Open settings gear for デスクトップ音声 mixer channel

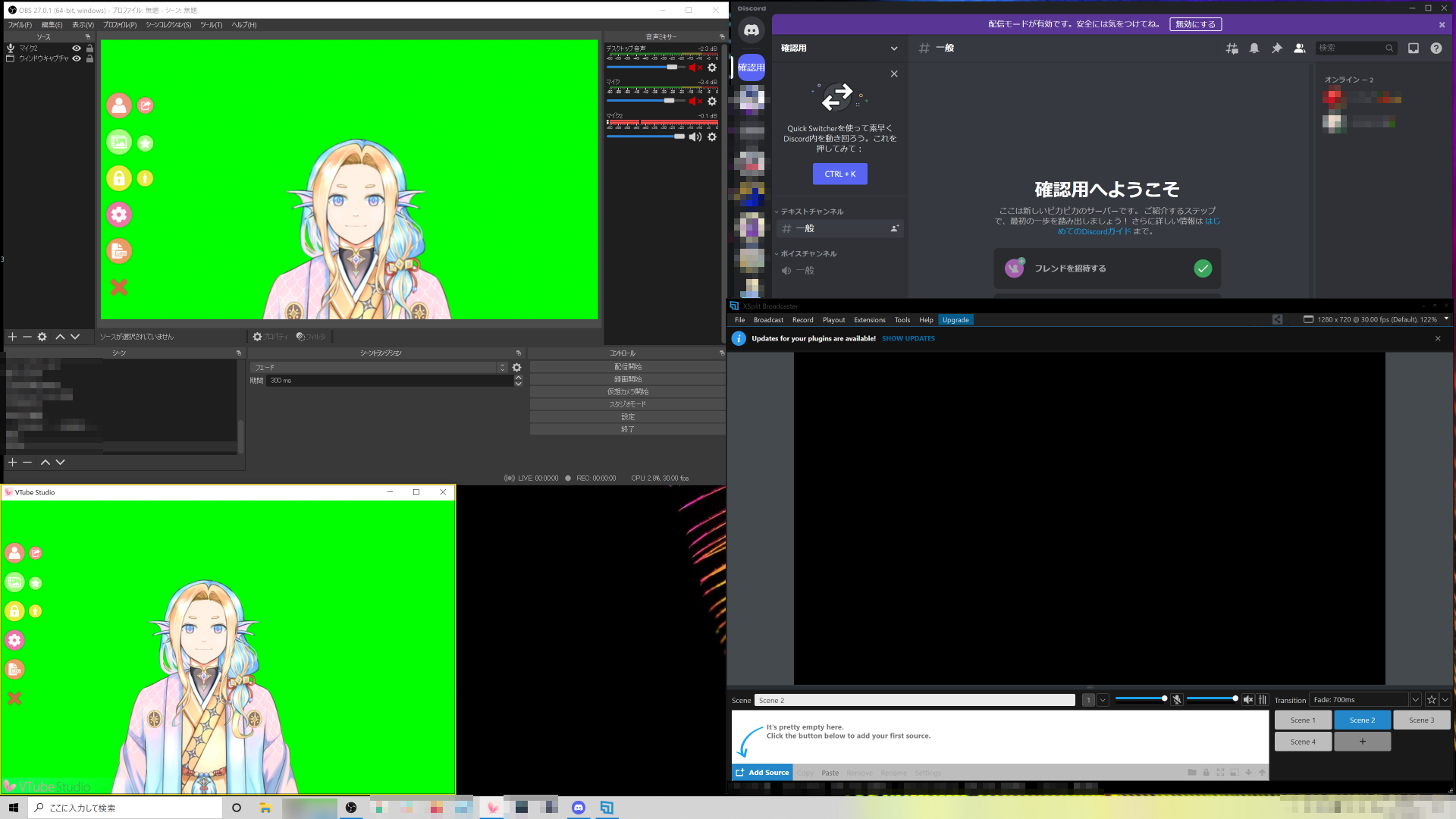point(712,67)
